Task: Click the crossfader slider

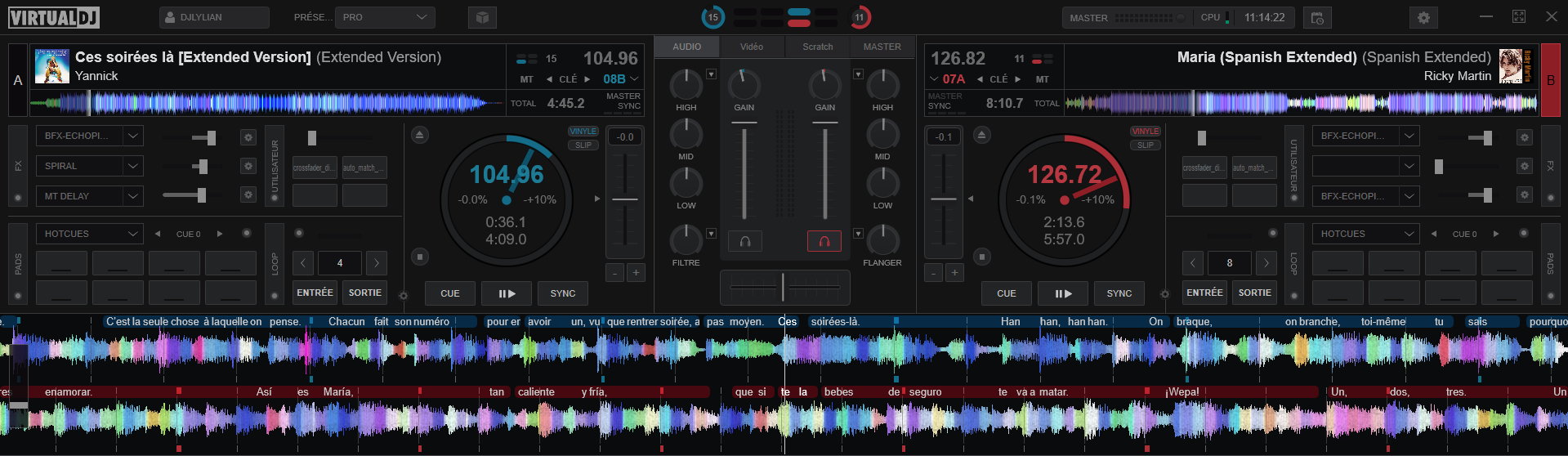Action: pos(784,288)
